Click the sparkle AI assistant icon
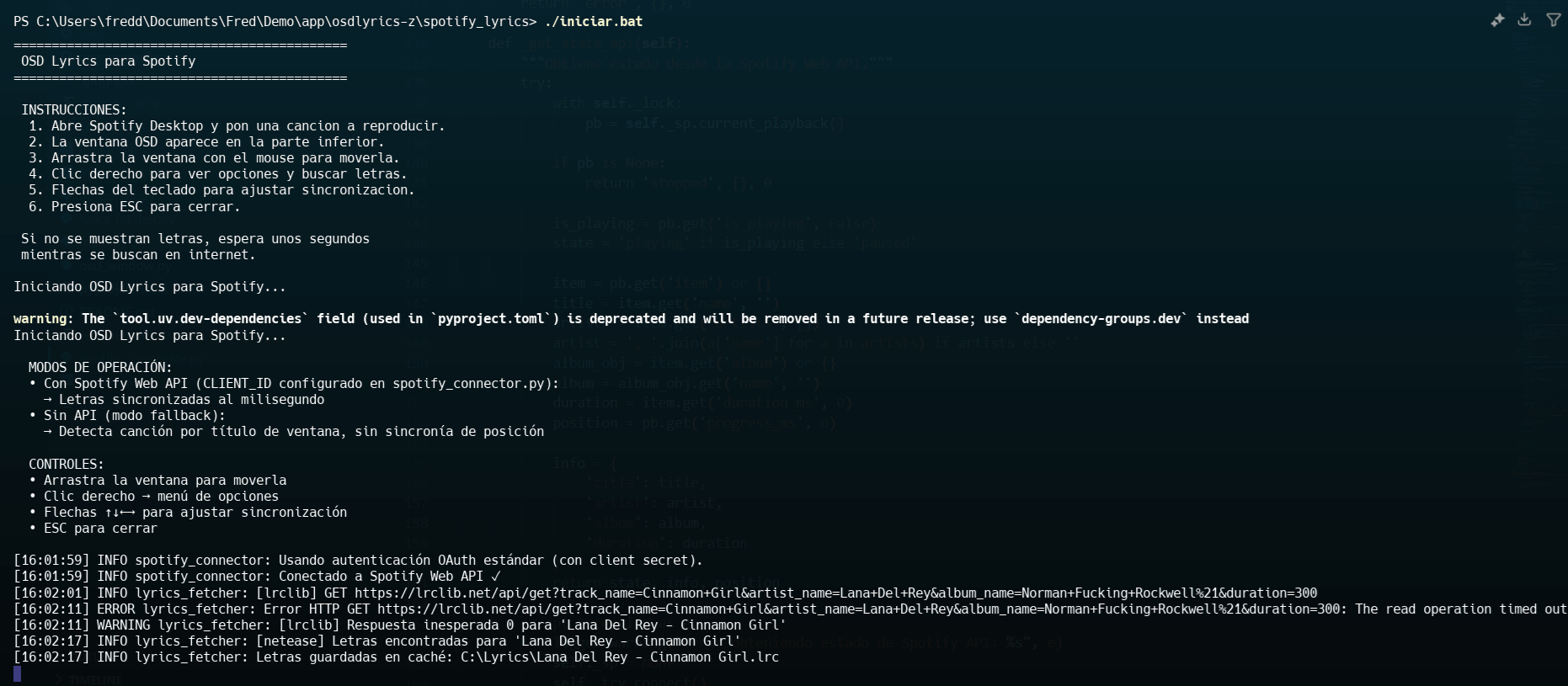This screenshot has width=1568, height=686. click(1497, 20)
